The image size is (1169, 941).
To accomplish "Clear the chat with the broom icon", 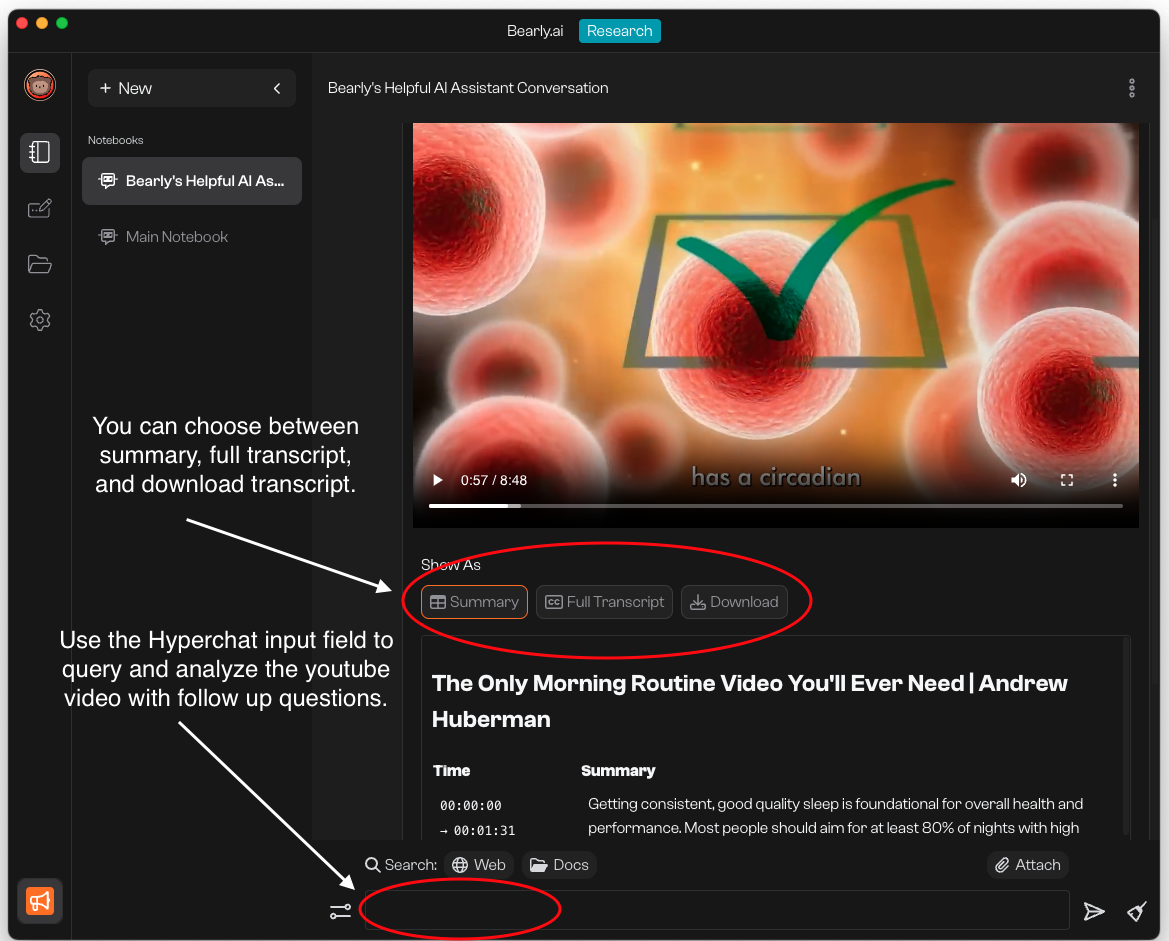I will 1136,911.
